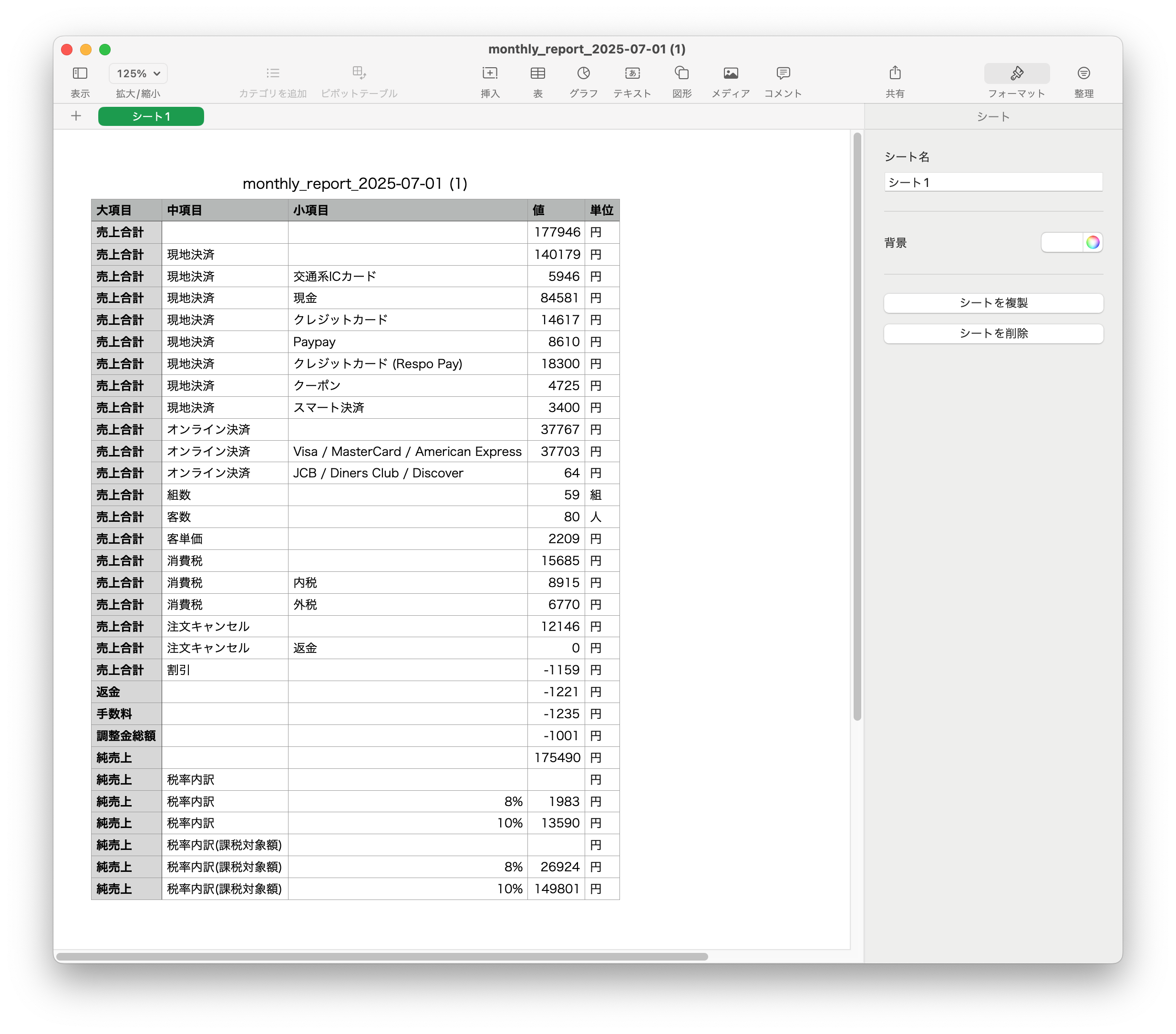The width and height of the screenshot is (1176, 1034).
Task: Click the vertical scrollbar of the sheet
Action: click(x=856, y=426)
